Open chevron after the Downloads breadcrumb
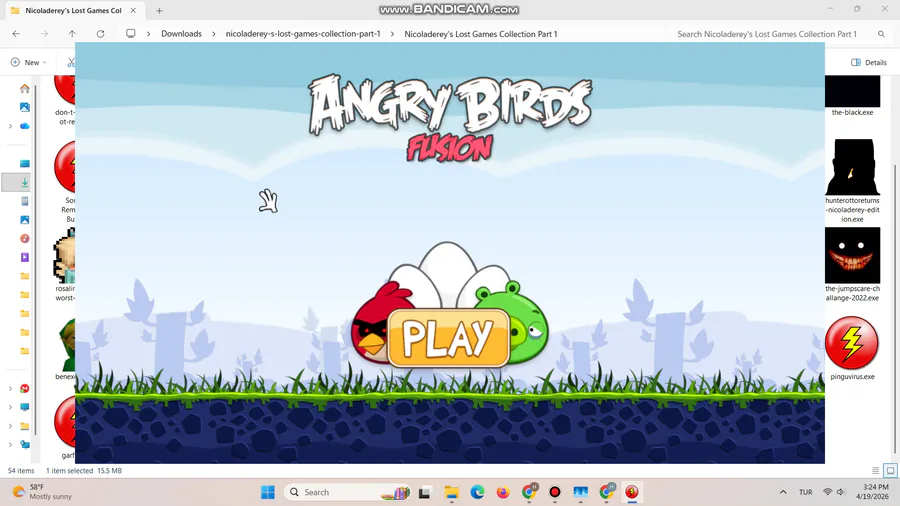 click(214, 34)
